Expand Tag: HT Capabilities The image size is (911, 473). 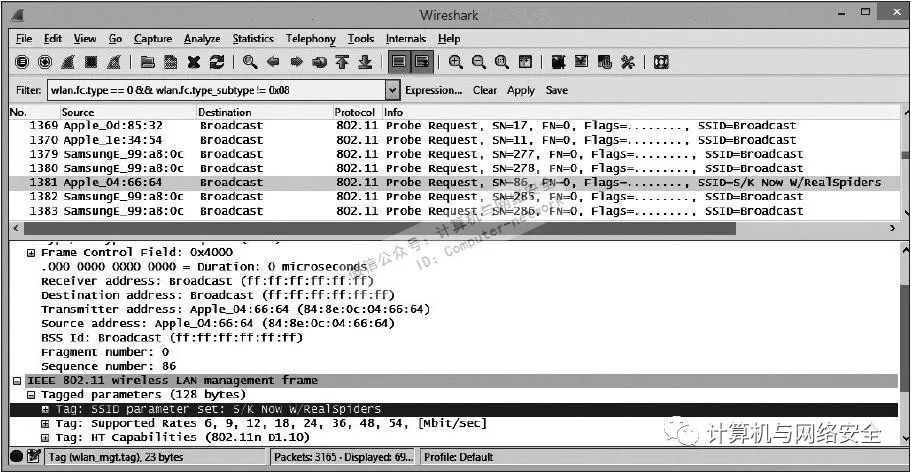click(45, 438)
